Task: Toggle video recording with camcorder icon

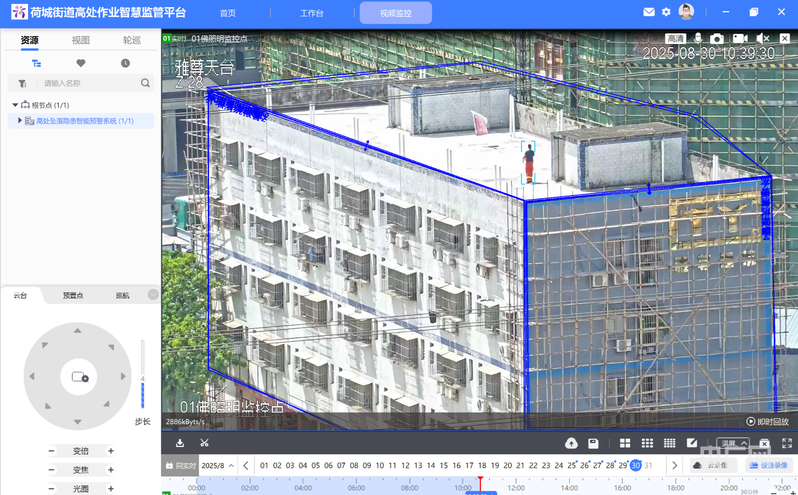Action: tap(739, 38)
